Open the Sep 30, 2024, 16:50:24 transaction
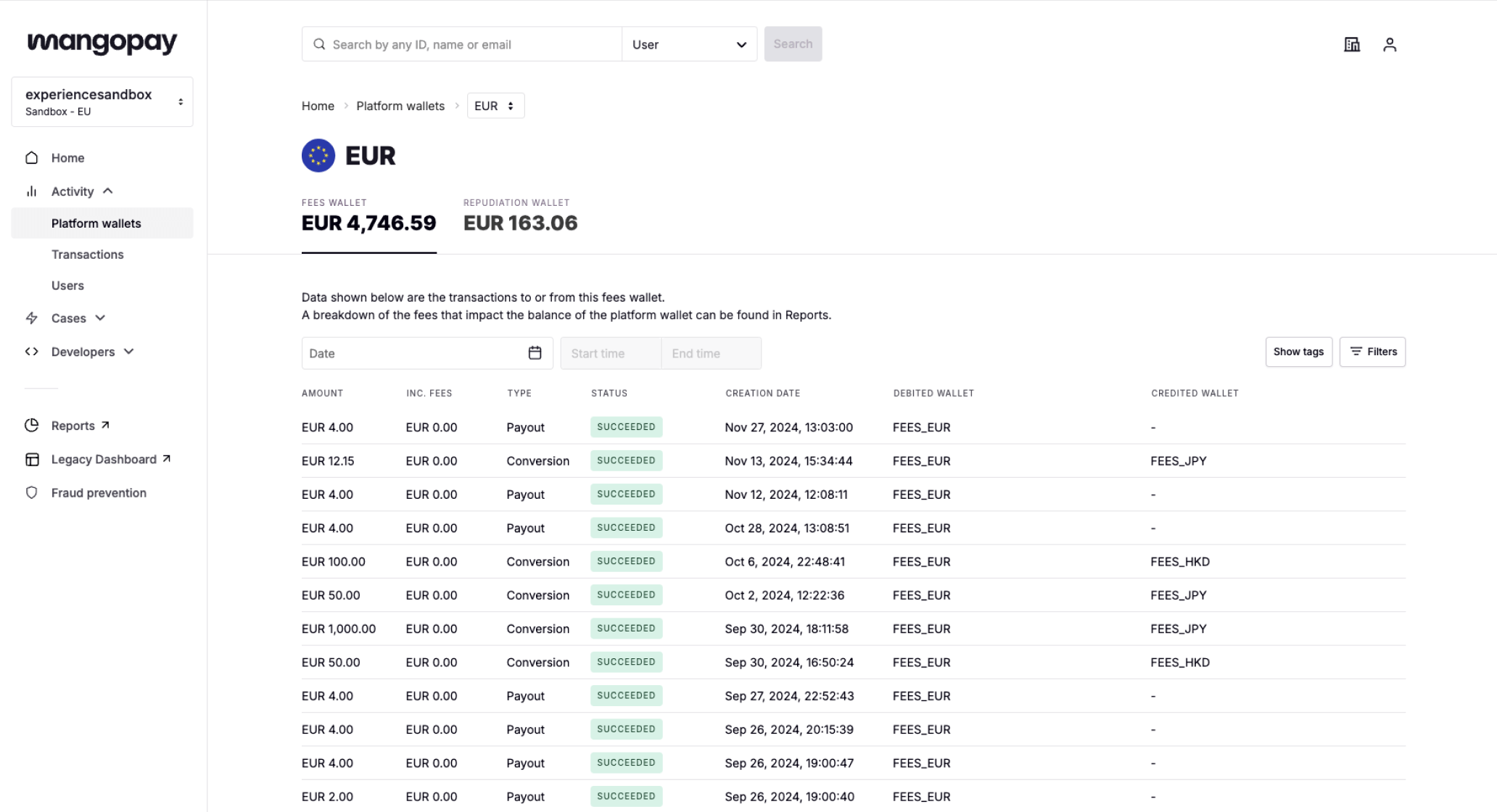Image resolution: width=1497 pixels, height=812 pixels. tap(853, 662)
